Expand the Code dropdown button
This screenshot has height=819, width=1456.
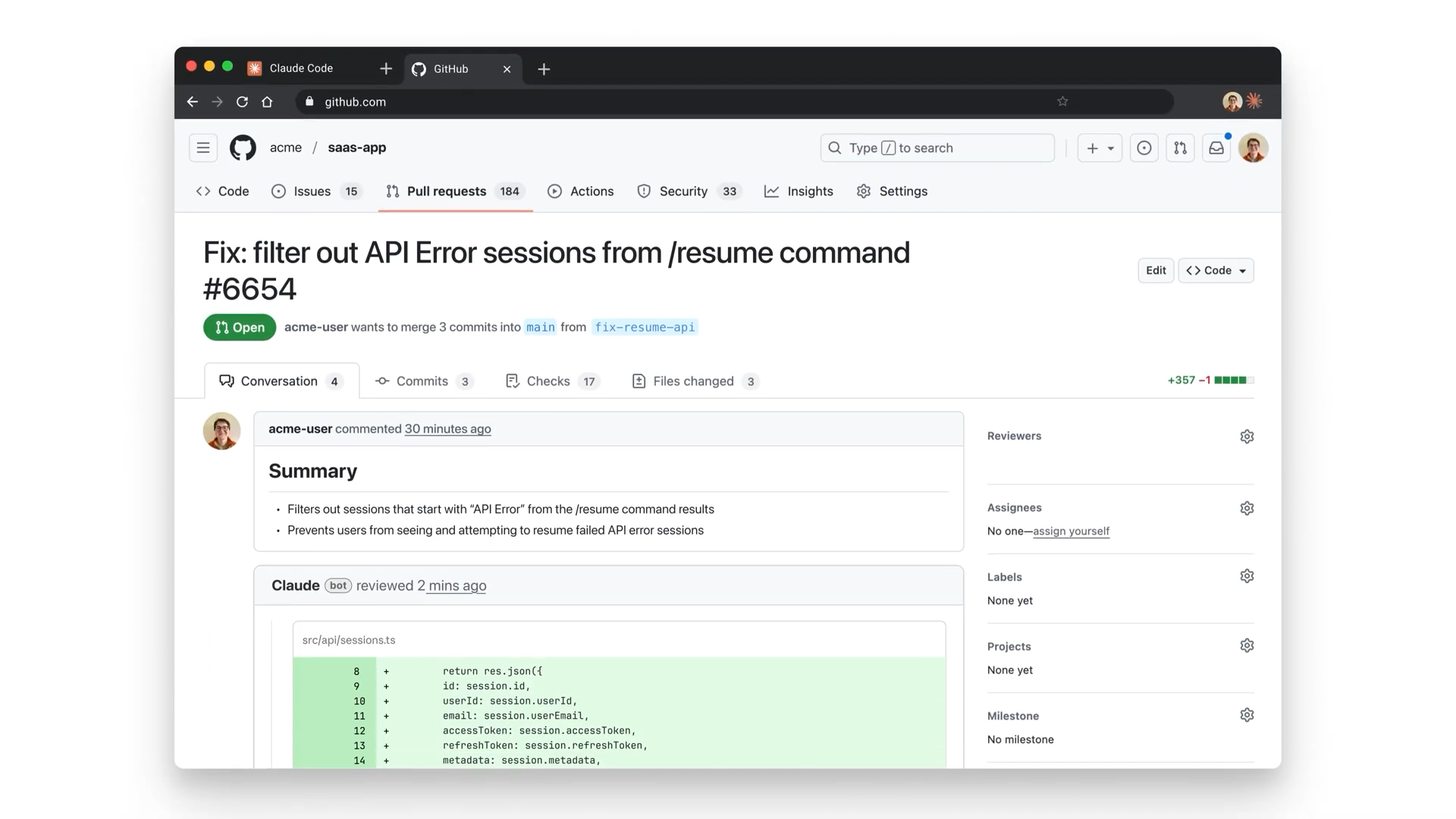click(x=1216, y=271)
